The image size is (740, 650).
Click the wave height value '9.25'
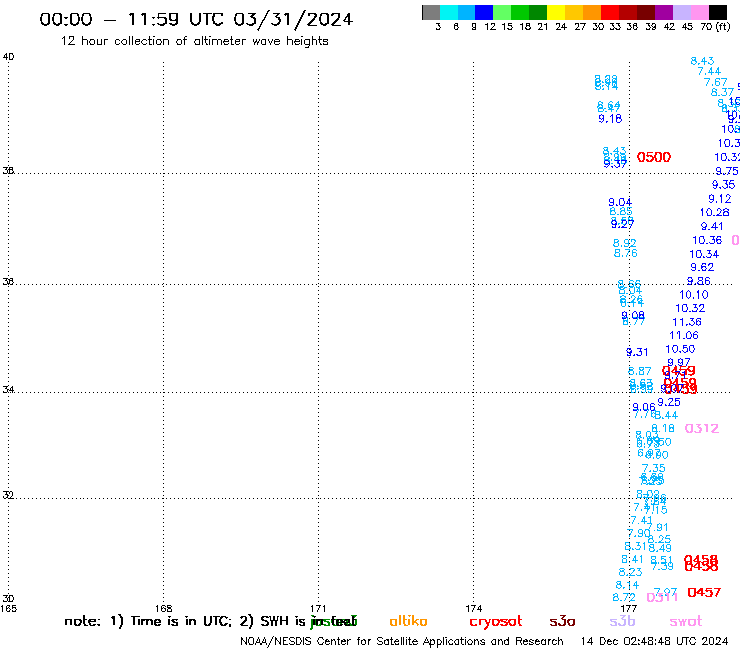click(669, 402)
